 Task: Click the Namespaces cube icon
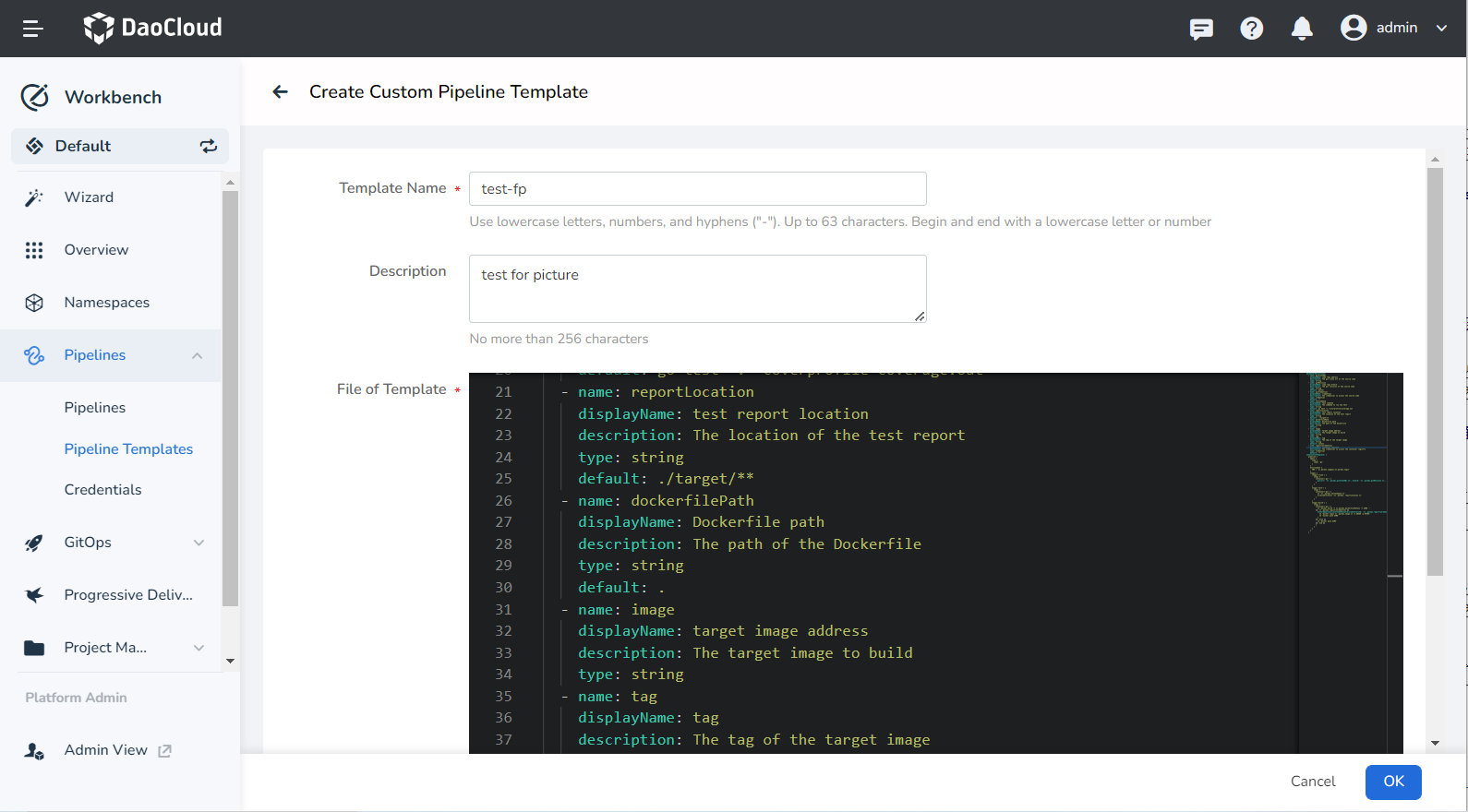(x=34, y=303)
